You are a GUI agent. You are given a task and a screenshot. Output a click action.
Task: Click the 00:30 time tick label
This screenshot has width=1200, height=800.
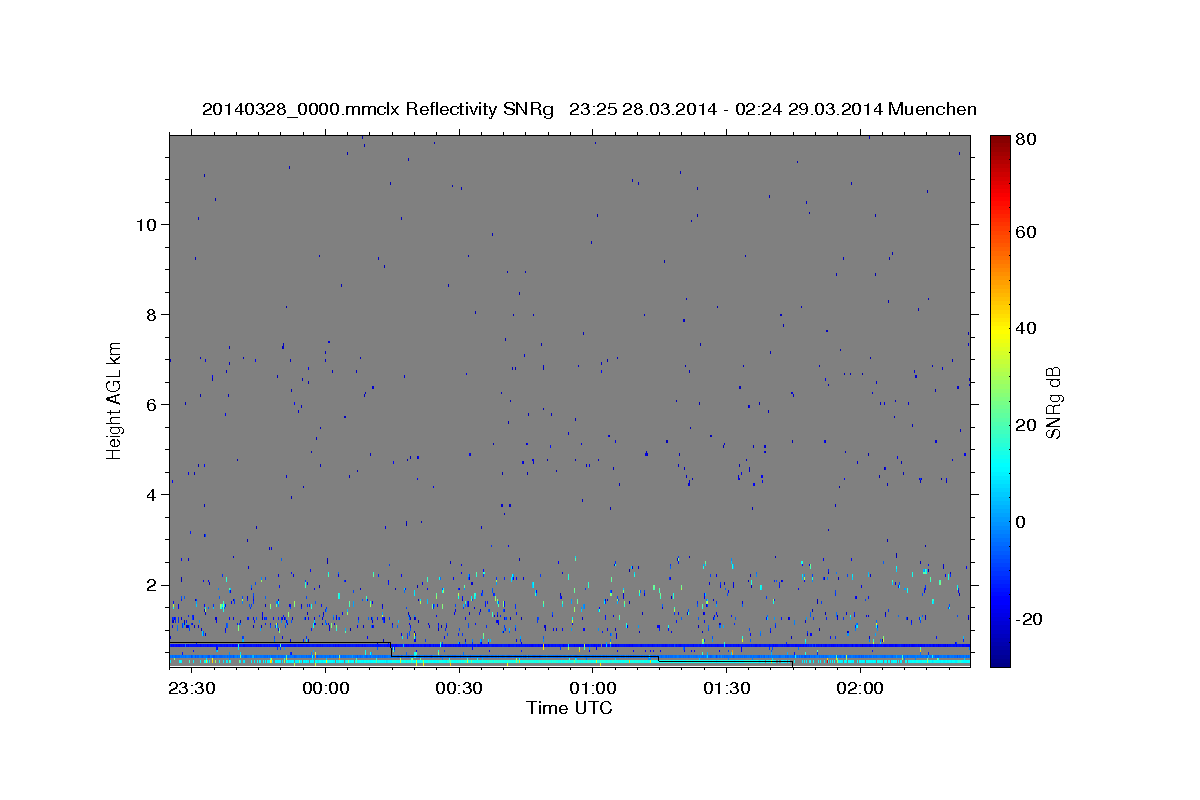[458, 688]
